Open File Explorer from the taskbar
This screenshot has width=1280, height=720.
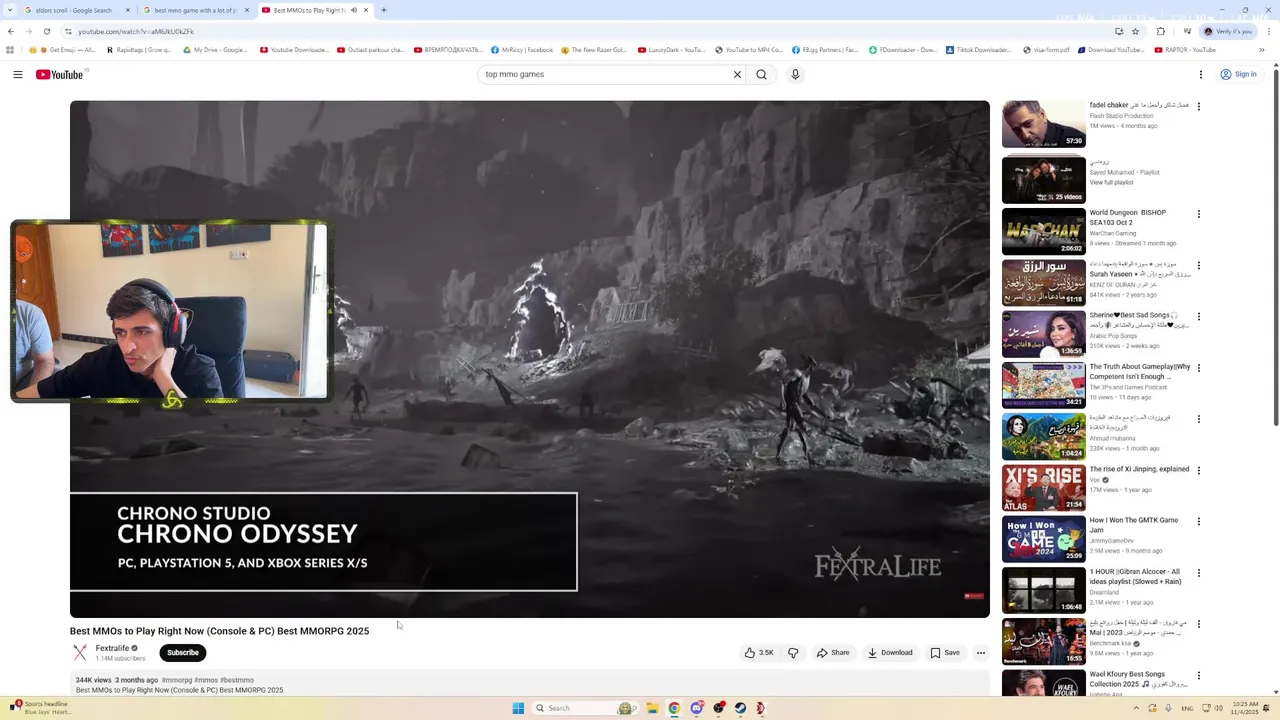[x=652, y=708]
